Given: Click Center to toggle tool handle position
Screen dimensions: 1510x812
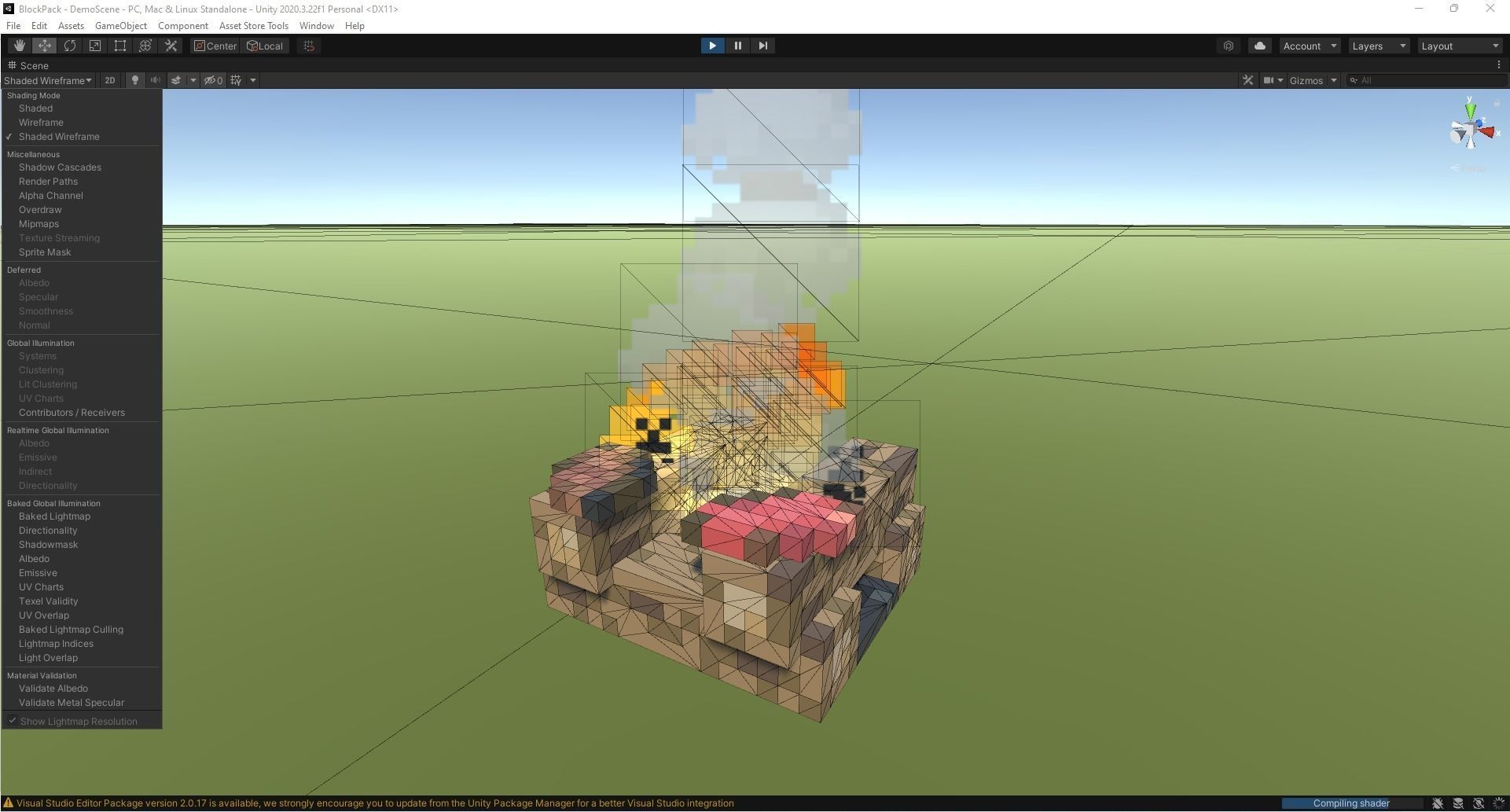Looking at the screenshot, I should [215, 45].
